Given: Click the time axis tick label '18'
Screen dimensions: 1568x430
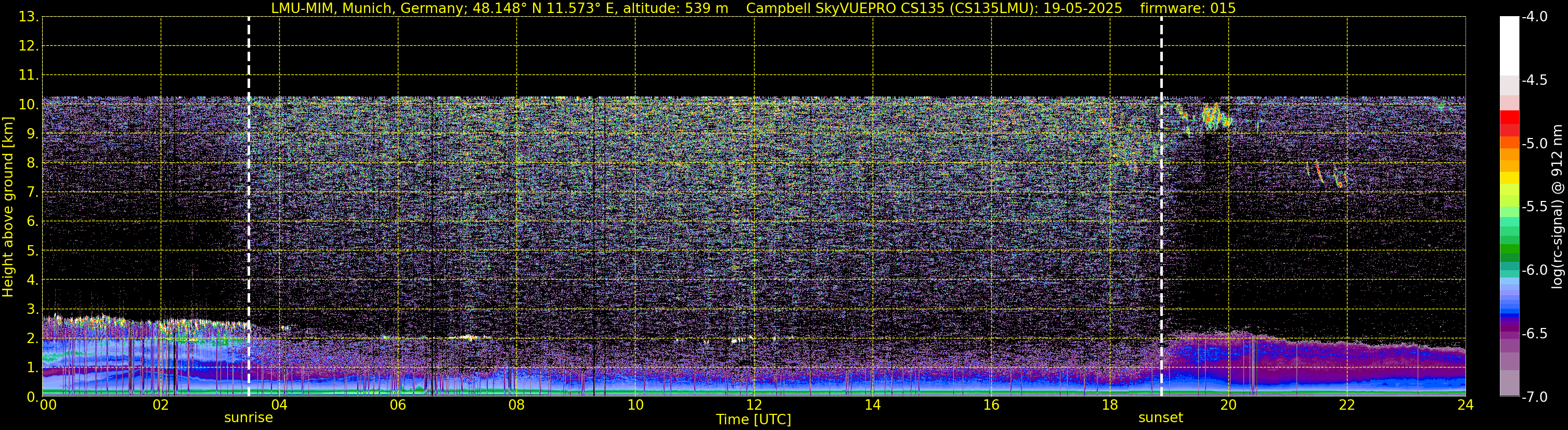Looking at the screenshot, I should pos(1110,405).
